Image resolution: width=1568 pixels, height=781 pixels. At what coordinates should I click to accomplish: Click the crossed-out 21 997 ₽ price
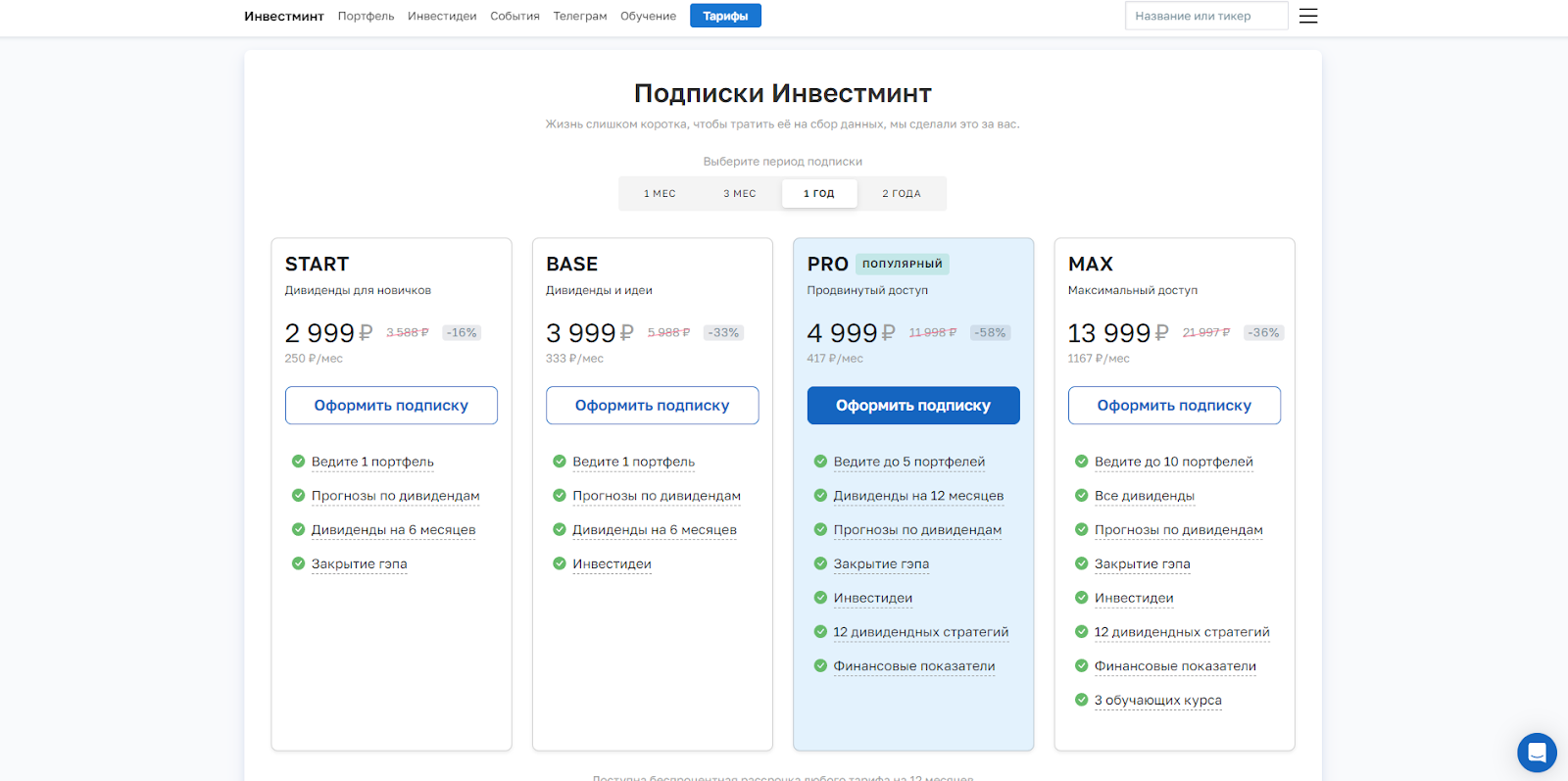tap(1206, 333)
